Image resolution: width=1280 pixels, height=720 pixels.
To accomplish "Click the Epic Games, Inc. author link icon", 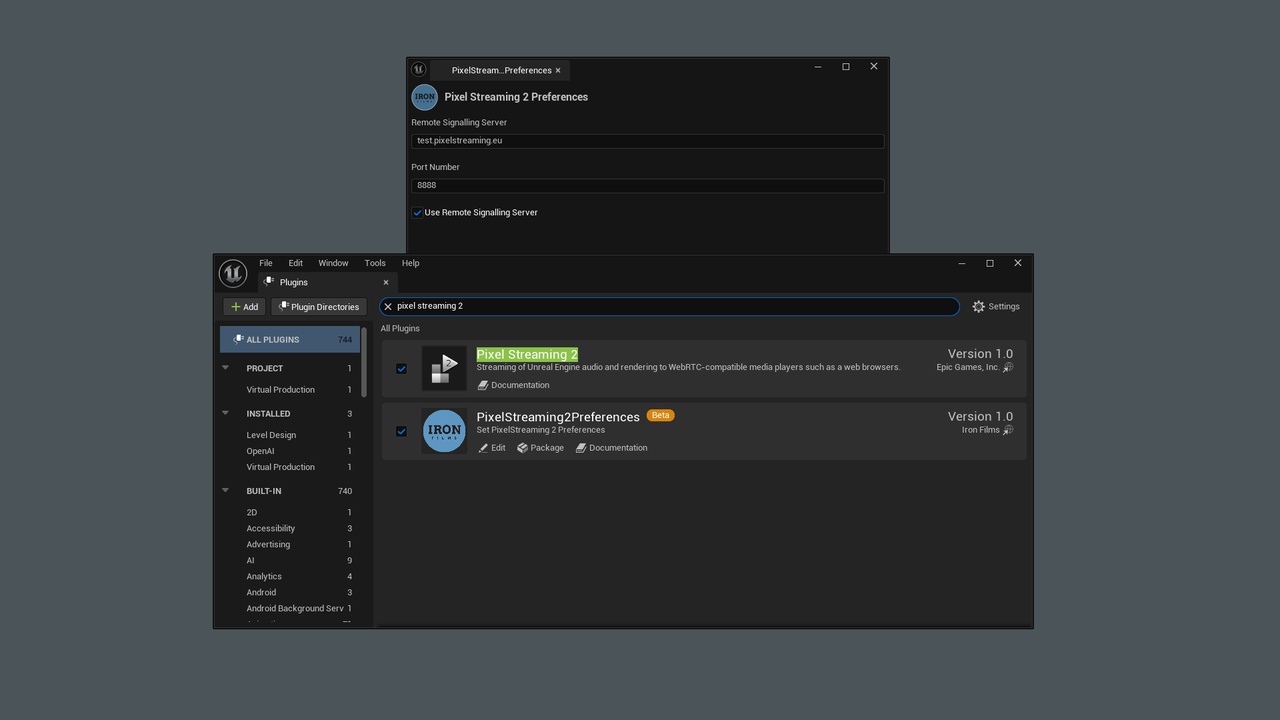I will tap(1008, 367).
